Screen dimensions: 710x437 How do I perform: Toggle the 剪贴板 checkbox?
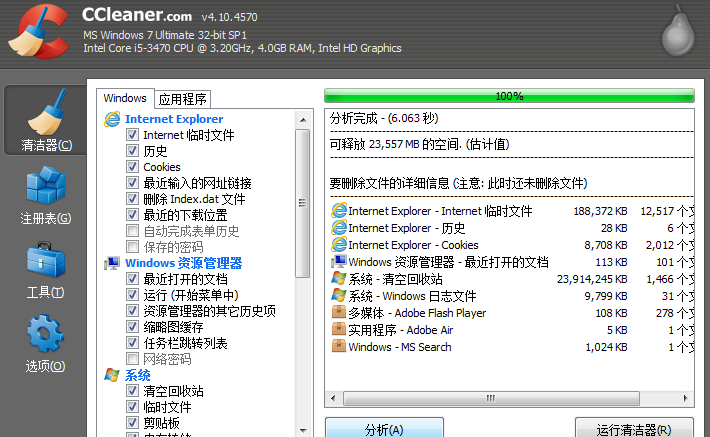pos(132,423)
